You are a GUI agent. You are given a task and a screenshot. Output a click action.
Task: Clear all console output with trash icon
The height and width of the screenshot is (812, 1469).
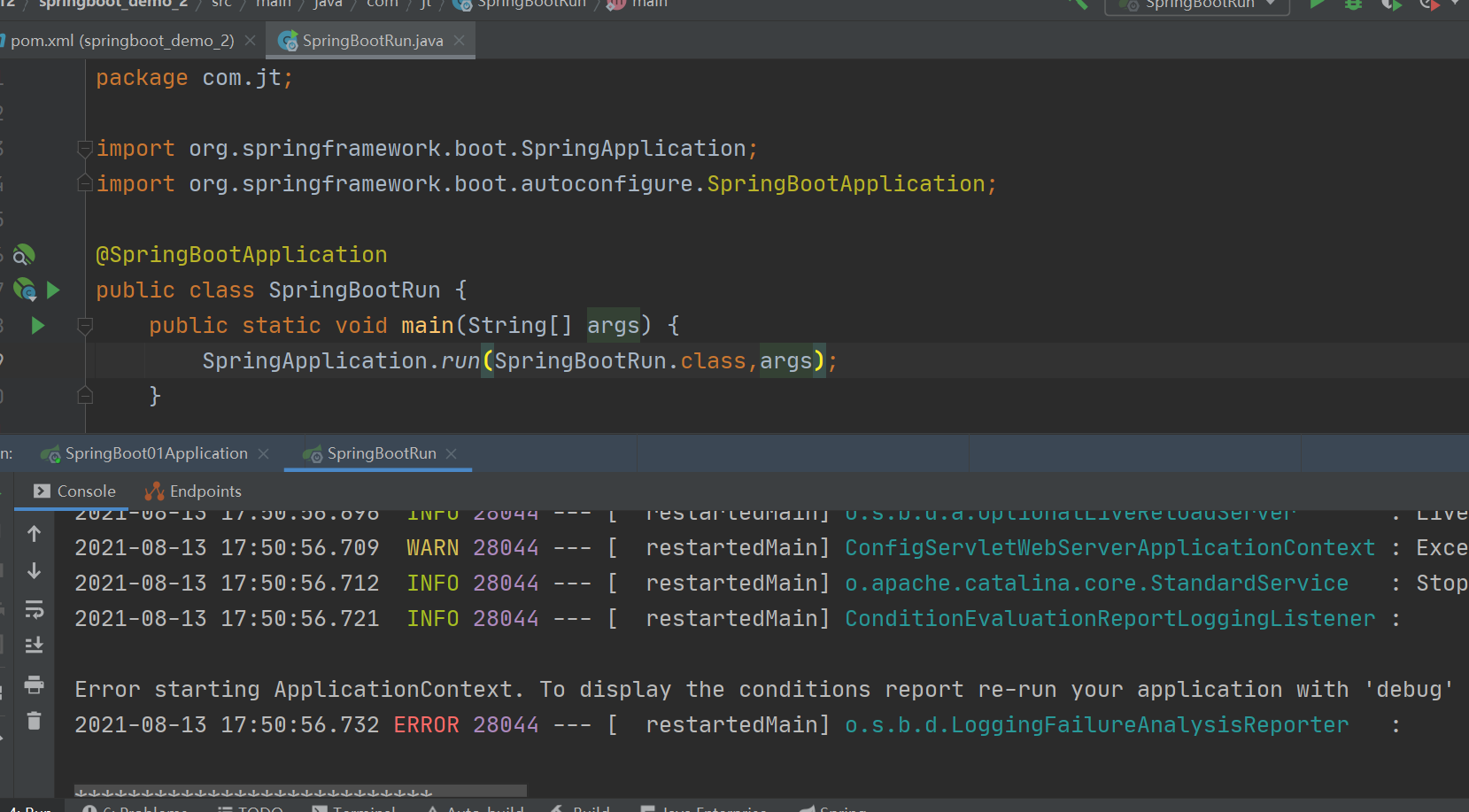click(34, 721)
